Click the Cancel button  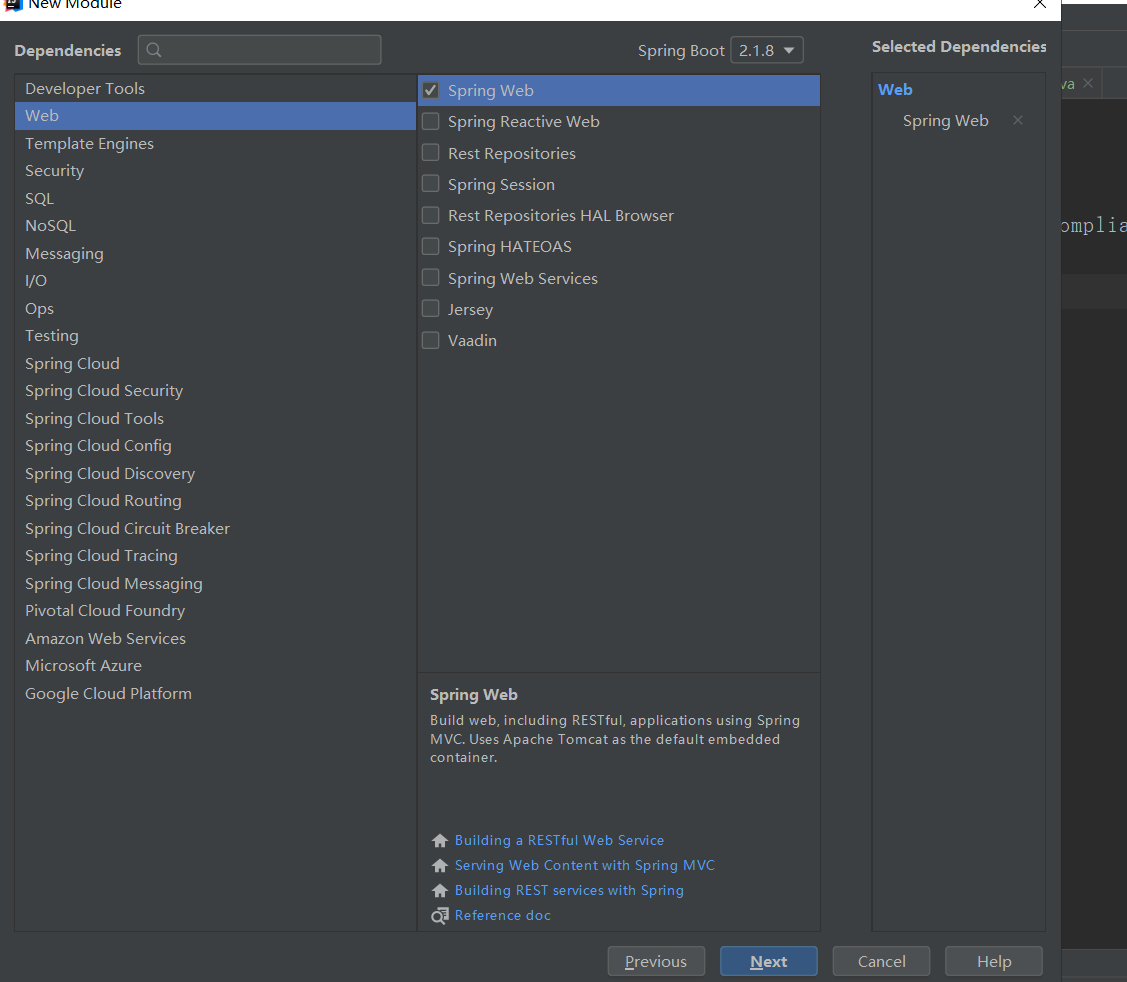pos(881,961)
